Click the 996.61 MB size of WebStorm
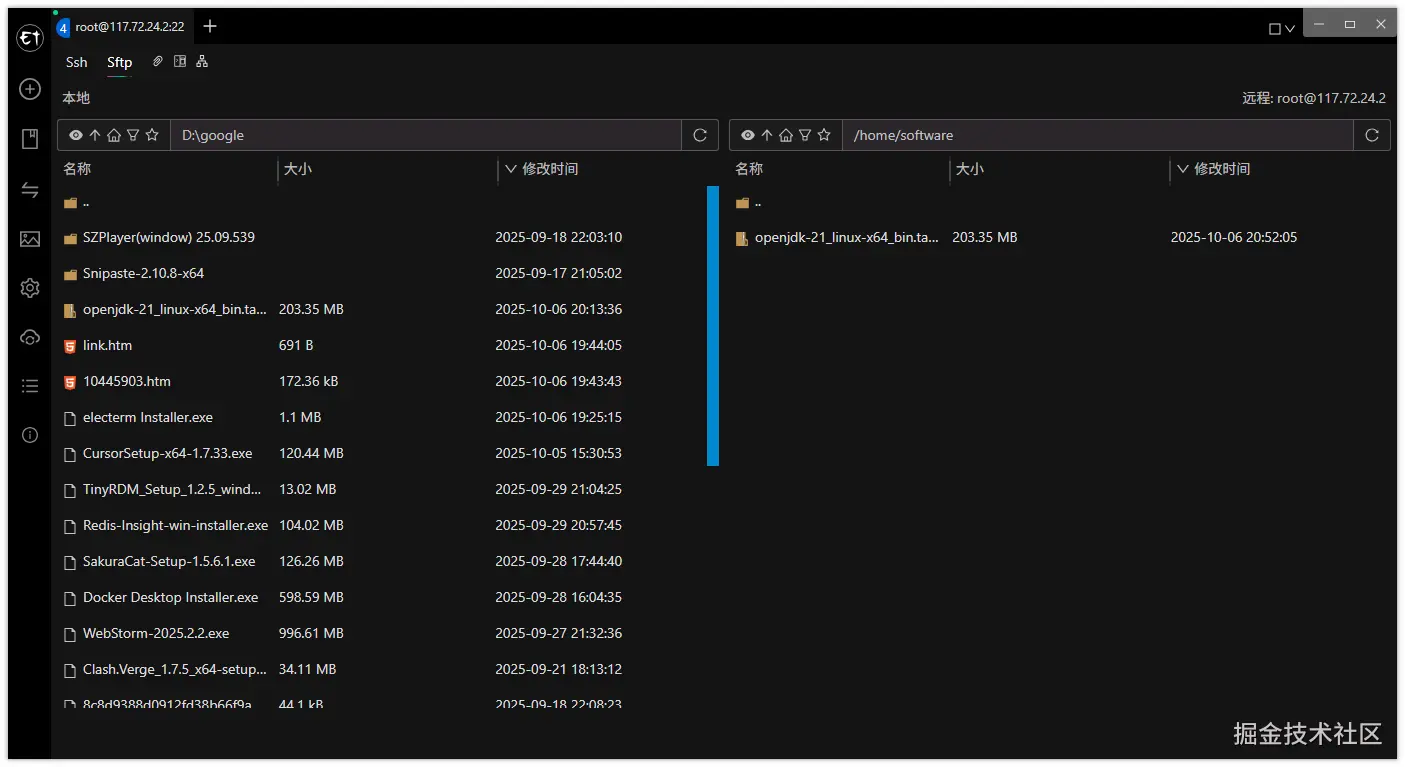 click(311, 634)
